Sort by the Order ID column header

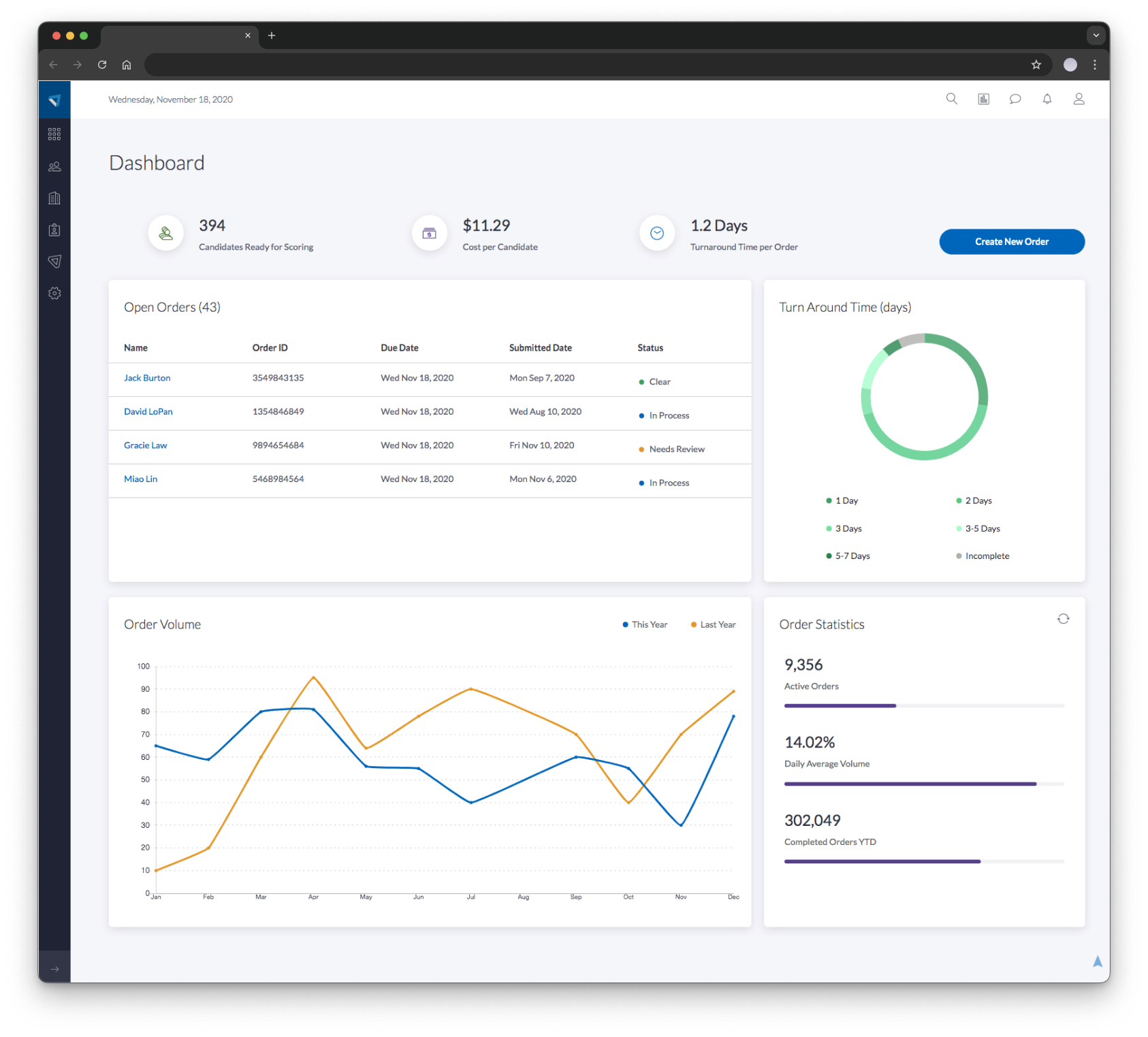click(270, 348)
